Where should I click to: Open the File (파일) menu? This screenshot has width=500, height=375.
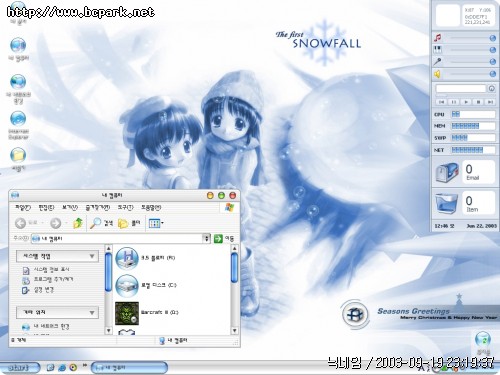[x=23, y=208]
